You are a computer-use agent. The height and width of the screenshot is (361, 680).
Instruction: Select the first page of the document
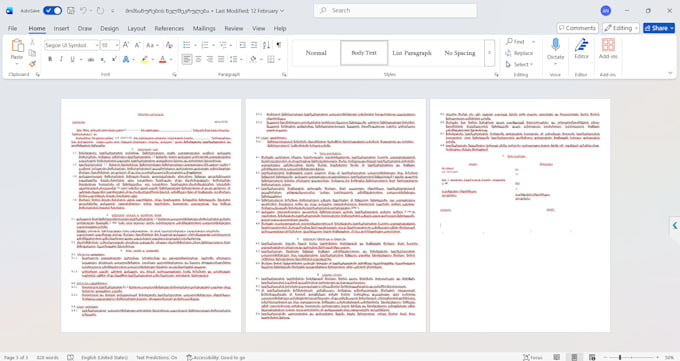point(151,216)
